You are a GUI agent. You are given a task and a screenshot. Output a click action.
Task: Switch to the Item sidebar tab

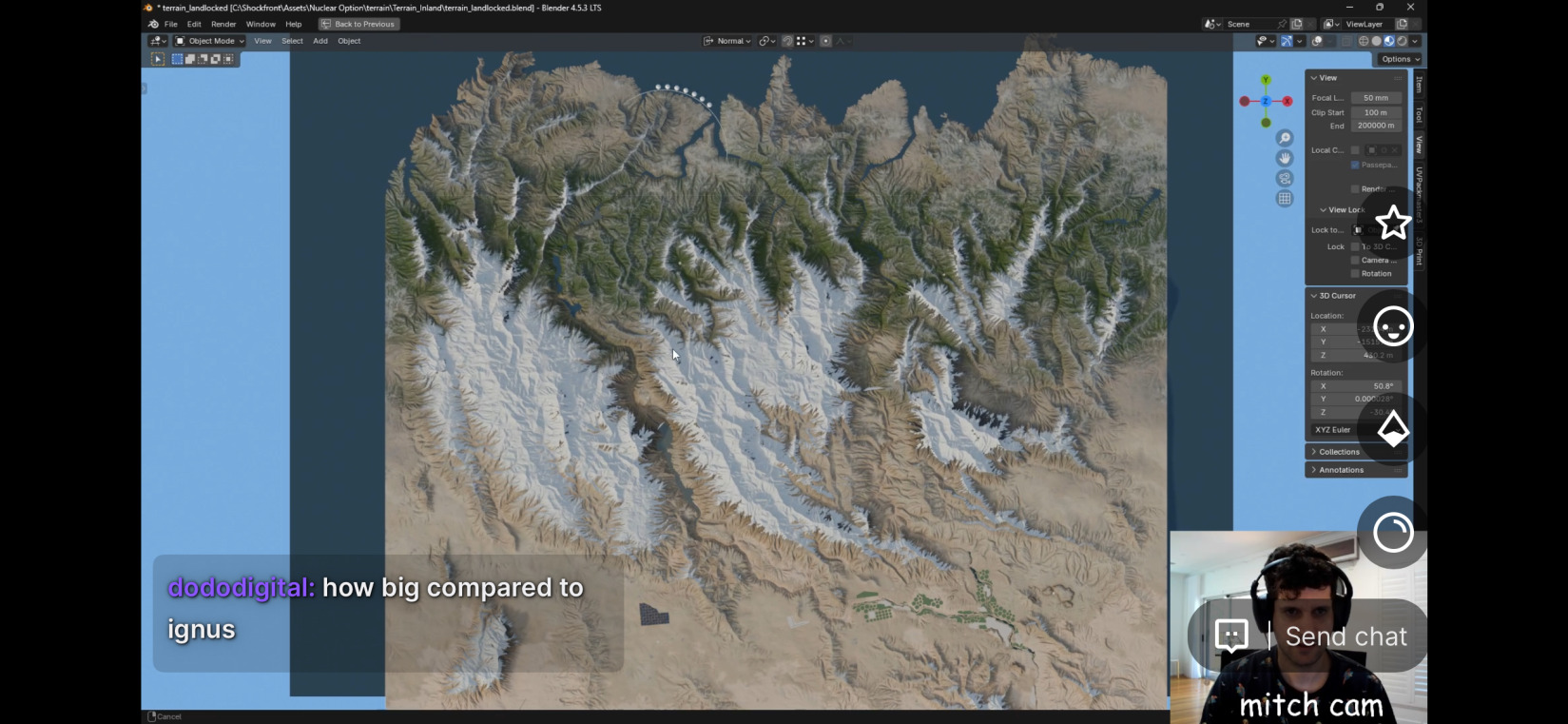pyautogui.click(x=1419, y=85)
